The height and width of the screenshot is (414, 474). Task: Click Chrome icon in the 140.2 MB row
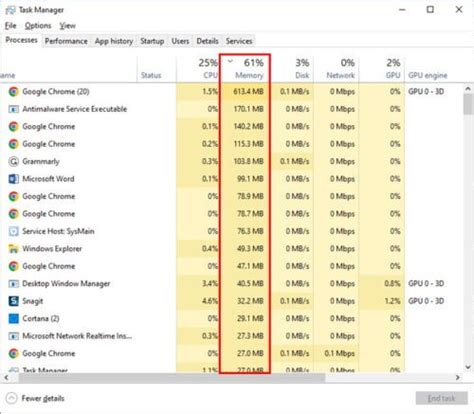tap(14, 127)
